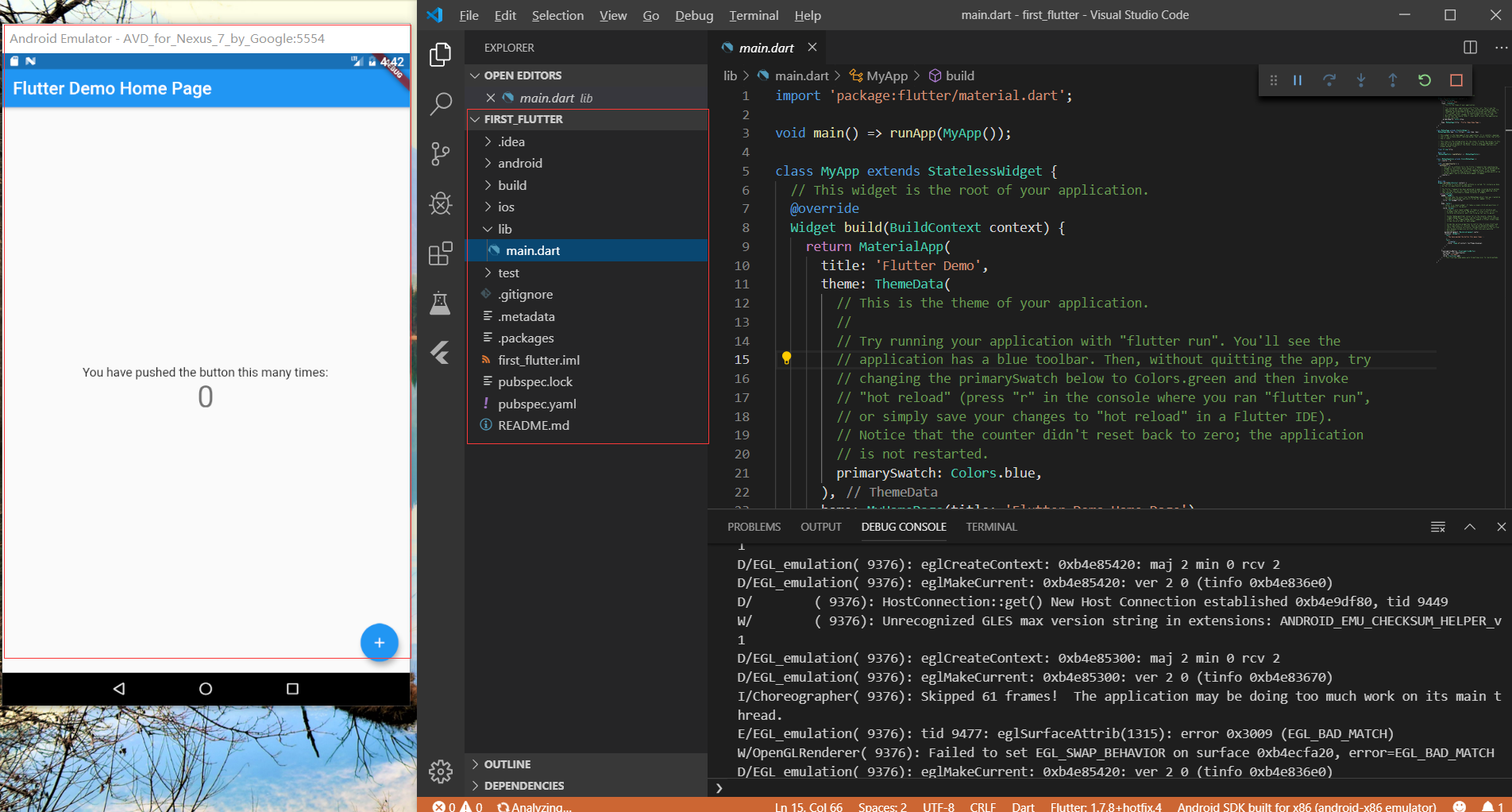Image resolution: width=1512 pixels, height=812 pixels.
Task: Click the build breadcrumb
Action: (951, 75)
